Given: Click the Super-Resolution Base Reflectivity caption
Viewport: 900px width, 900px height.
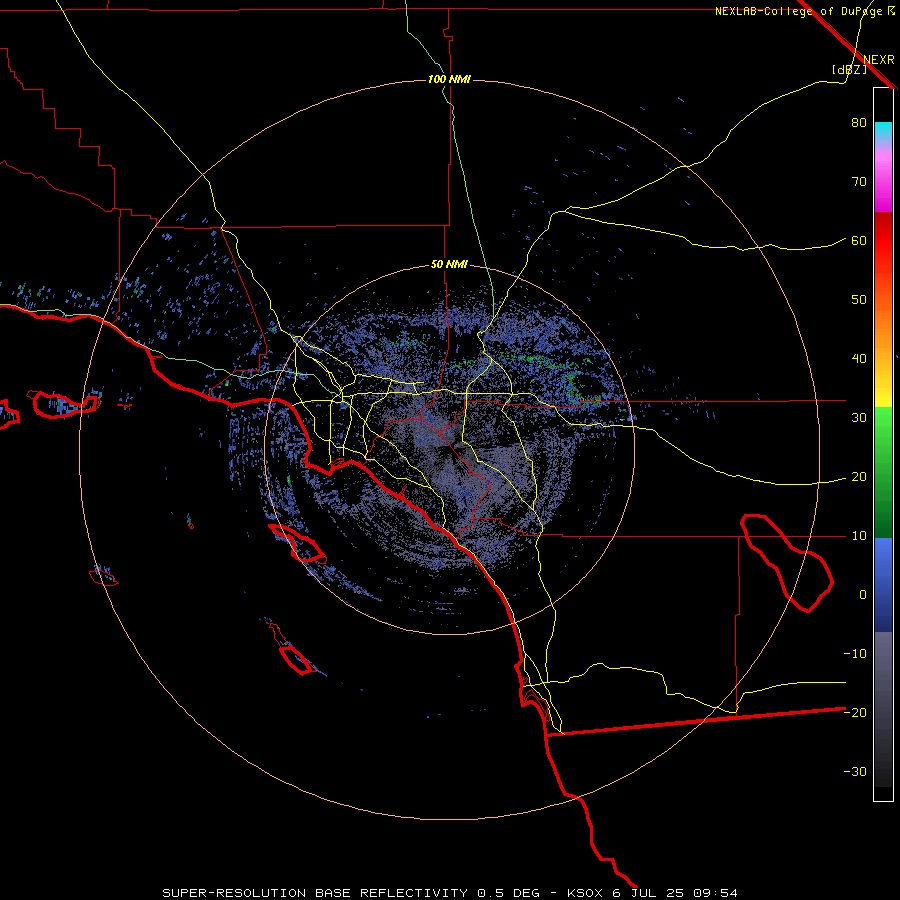Looking at the screenshot, I should tap(450, 893).
